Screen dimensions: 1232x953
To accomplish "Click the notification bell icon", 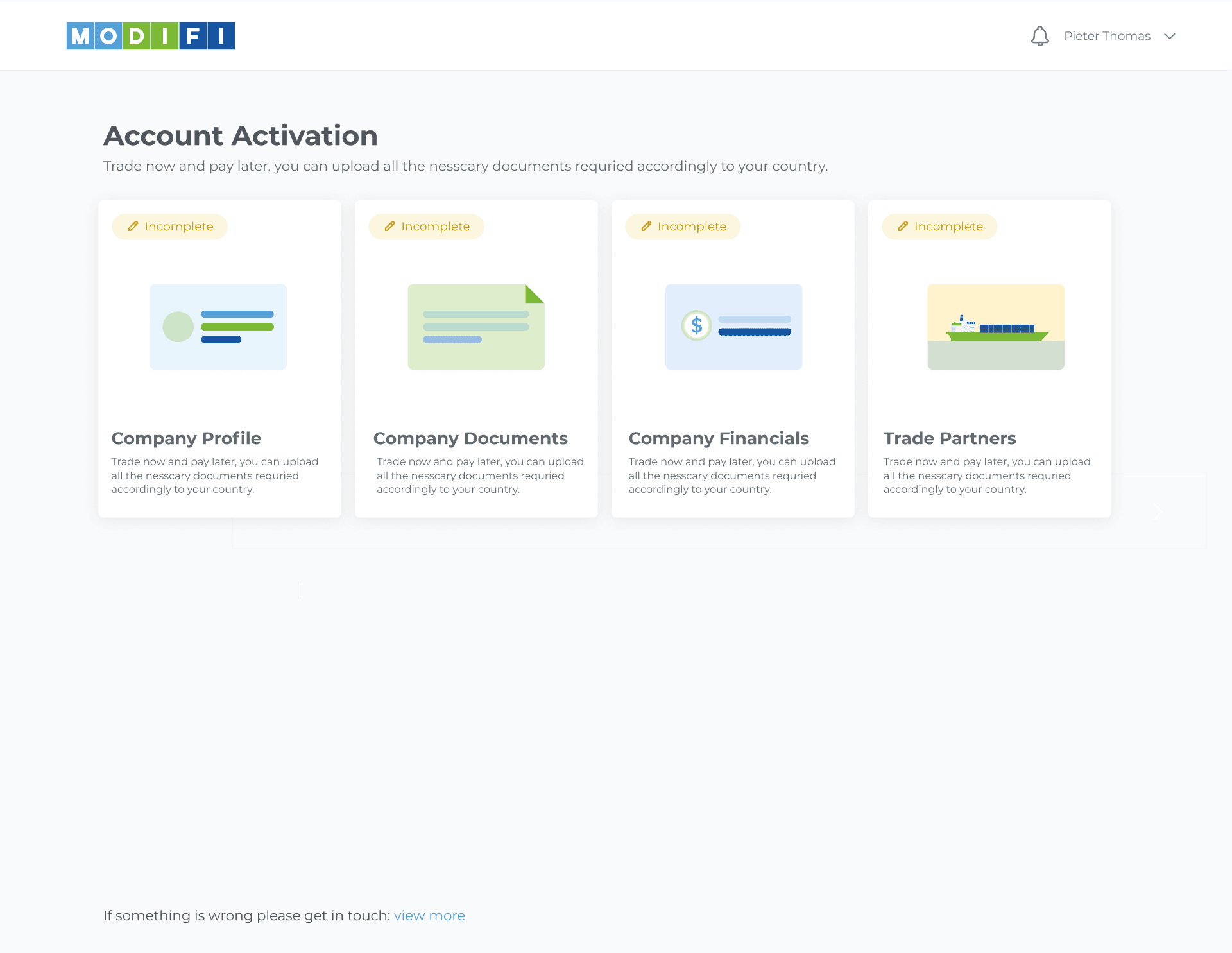I will (x=1039, y=36).
